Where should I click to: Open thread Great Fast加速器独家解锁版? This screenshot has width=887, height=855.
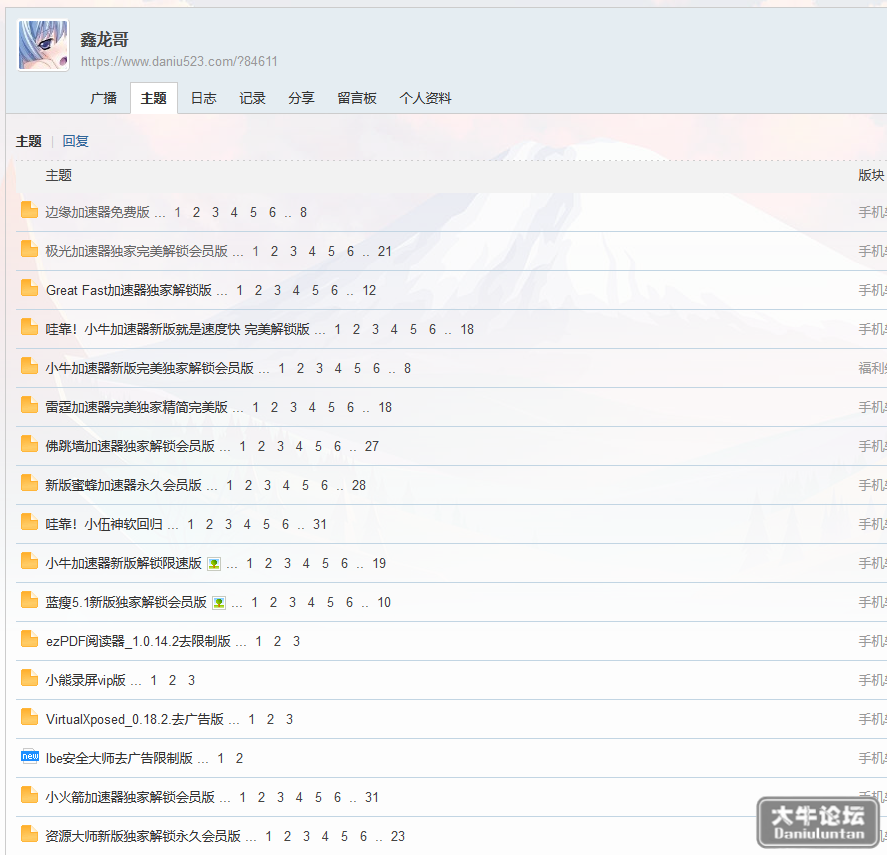(x=129, y=290)
